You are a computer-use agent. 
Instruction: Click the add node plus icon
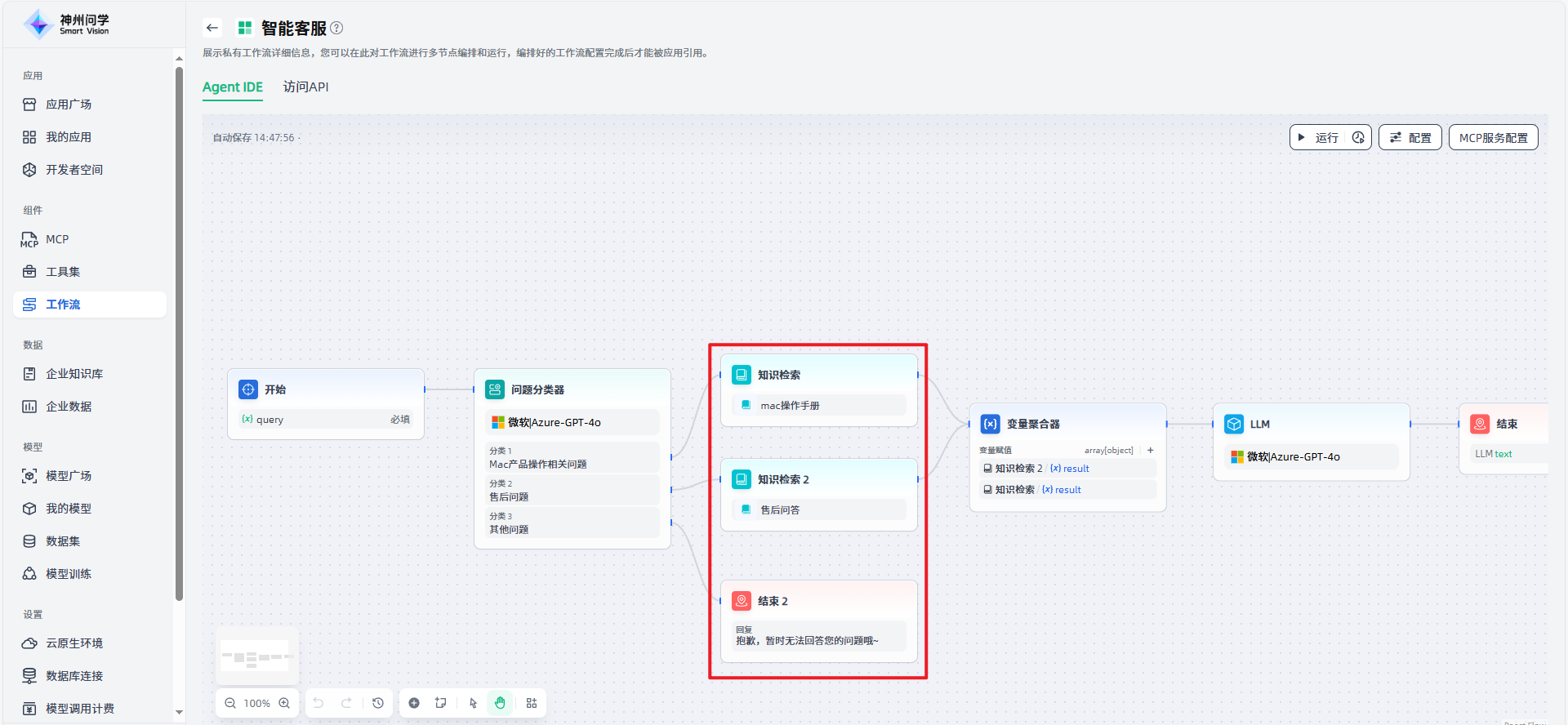[x=414, y=703]
